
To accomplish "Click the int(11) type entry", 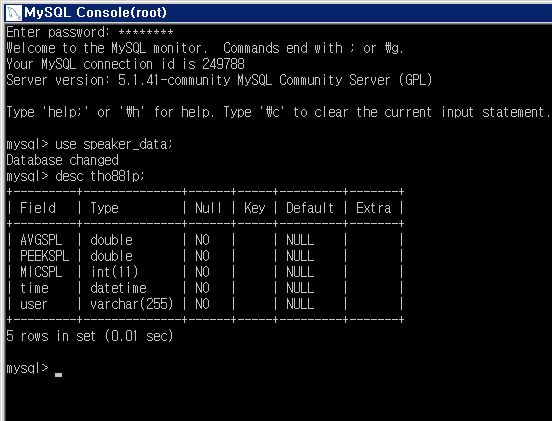I will click(x=114, y=272).
